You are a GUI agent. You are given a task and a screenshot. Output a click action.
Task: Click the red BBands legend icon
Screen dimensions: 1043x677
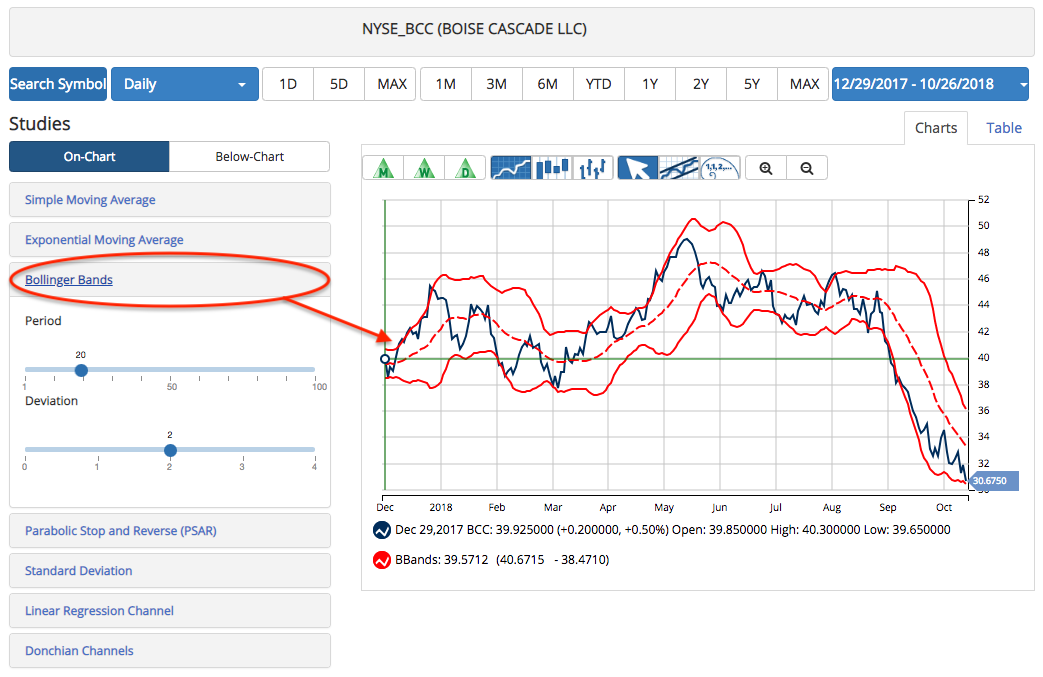tap(382, 560)
